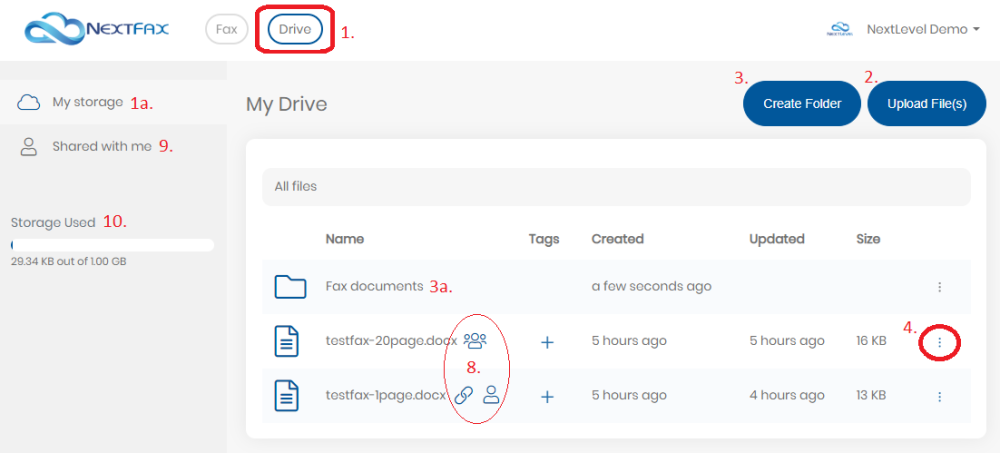The image size is (1000, 453).
Task: Click the 16 KB size value
Action: click(x=871, y=341)
